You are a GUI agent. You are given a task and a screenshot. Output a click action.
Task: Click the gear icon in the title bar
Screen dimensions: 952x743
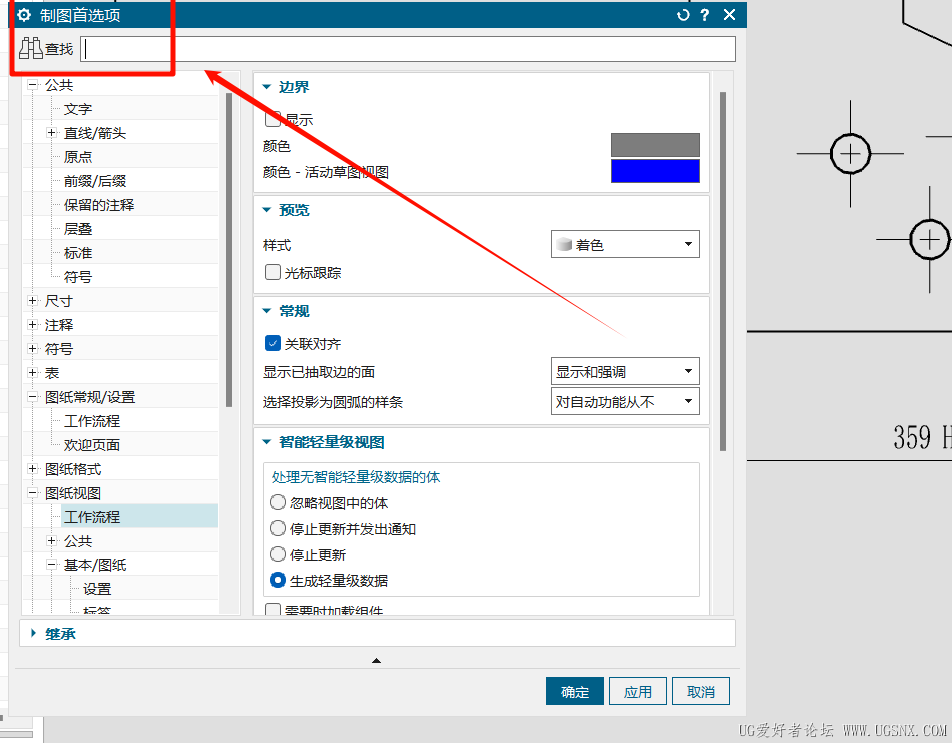pyautogui.click(x=24, y=15)
